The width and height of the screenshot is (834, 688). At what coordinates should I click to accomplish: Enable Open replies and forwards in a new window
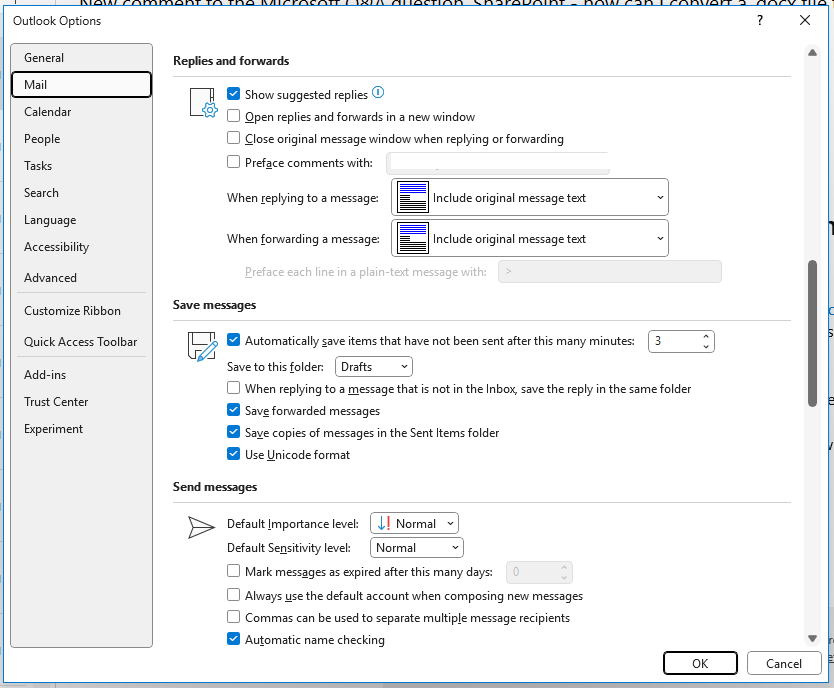[233, 116]
